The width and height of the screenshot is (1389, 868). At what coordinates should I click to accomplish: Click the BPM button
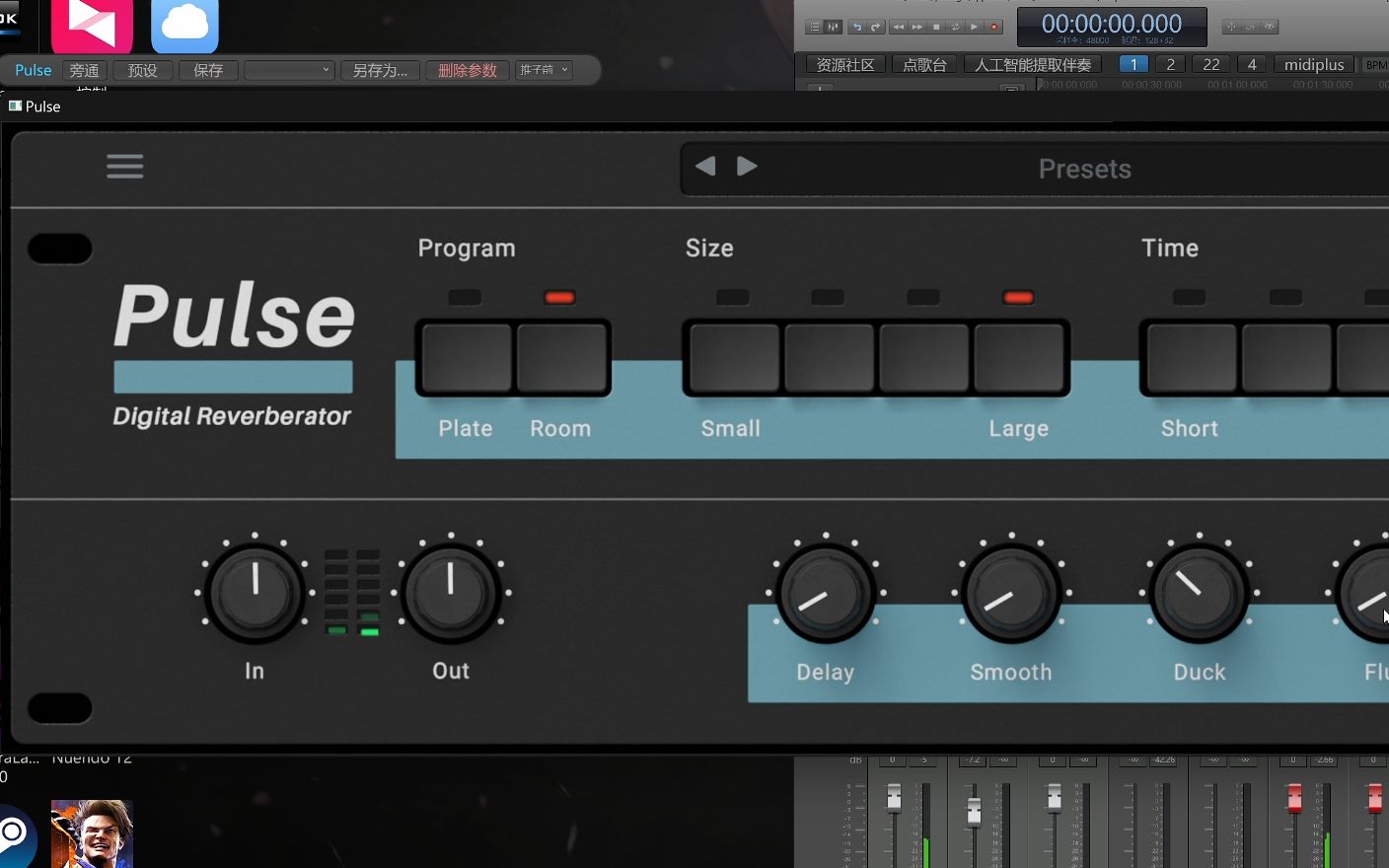(x=1376, y=64)
